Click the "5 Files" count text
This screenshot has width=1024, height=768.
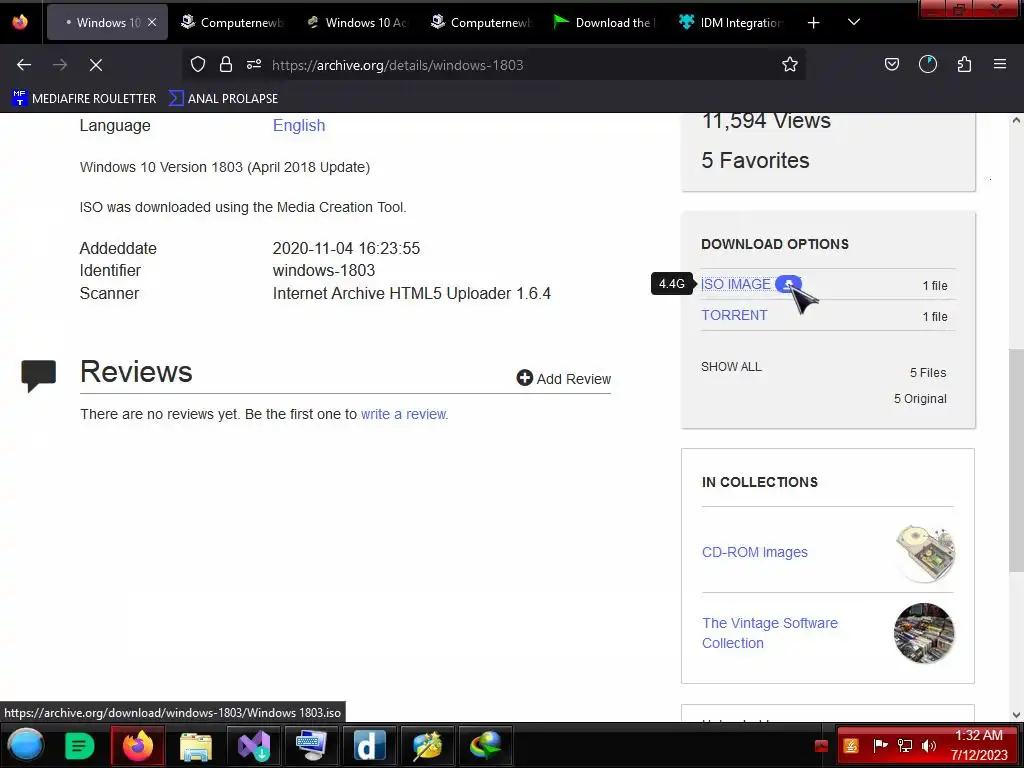point(928,372)
